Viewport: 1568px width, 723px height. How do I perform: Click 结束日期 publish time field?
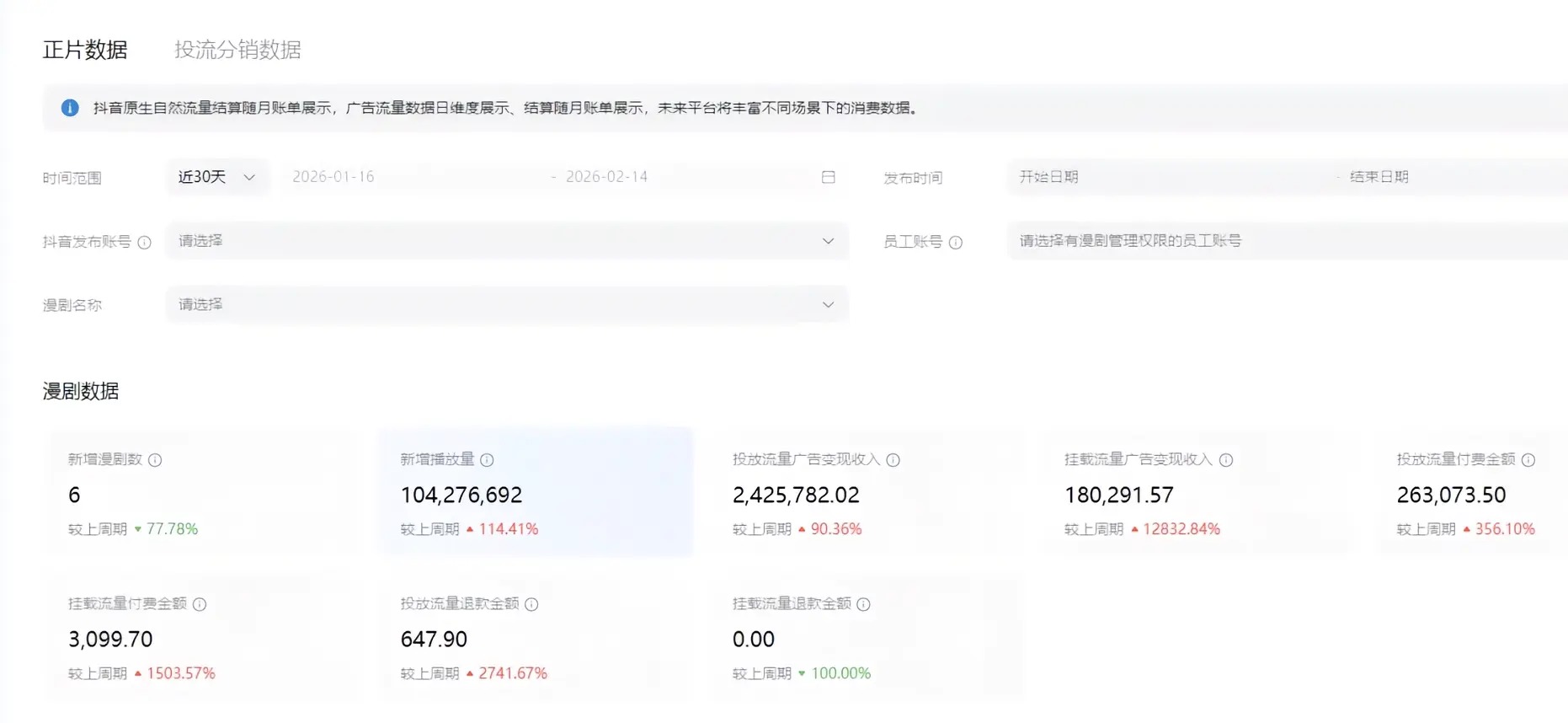1379,177
